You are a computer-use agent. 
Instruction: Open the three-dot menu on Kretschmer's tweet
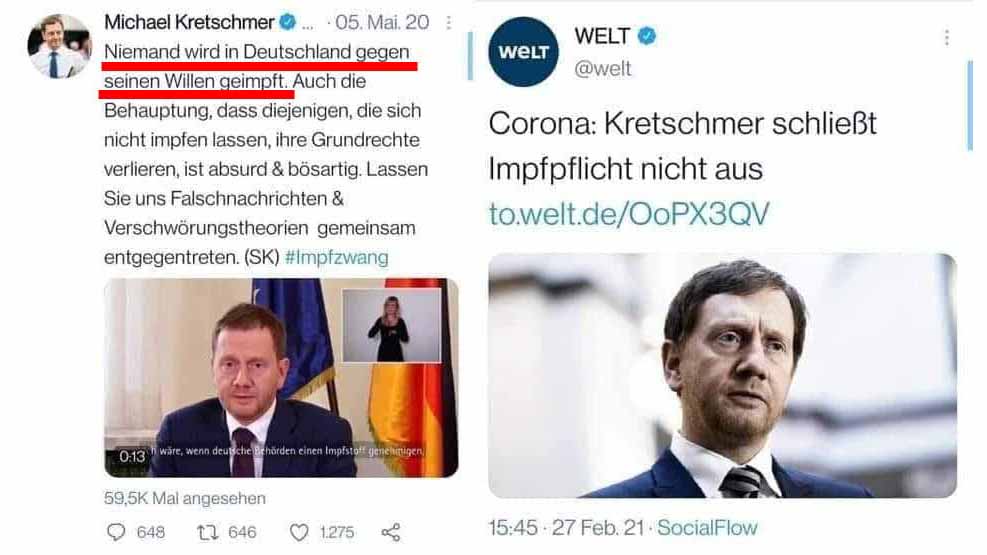[x=448, y=23]
